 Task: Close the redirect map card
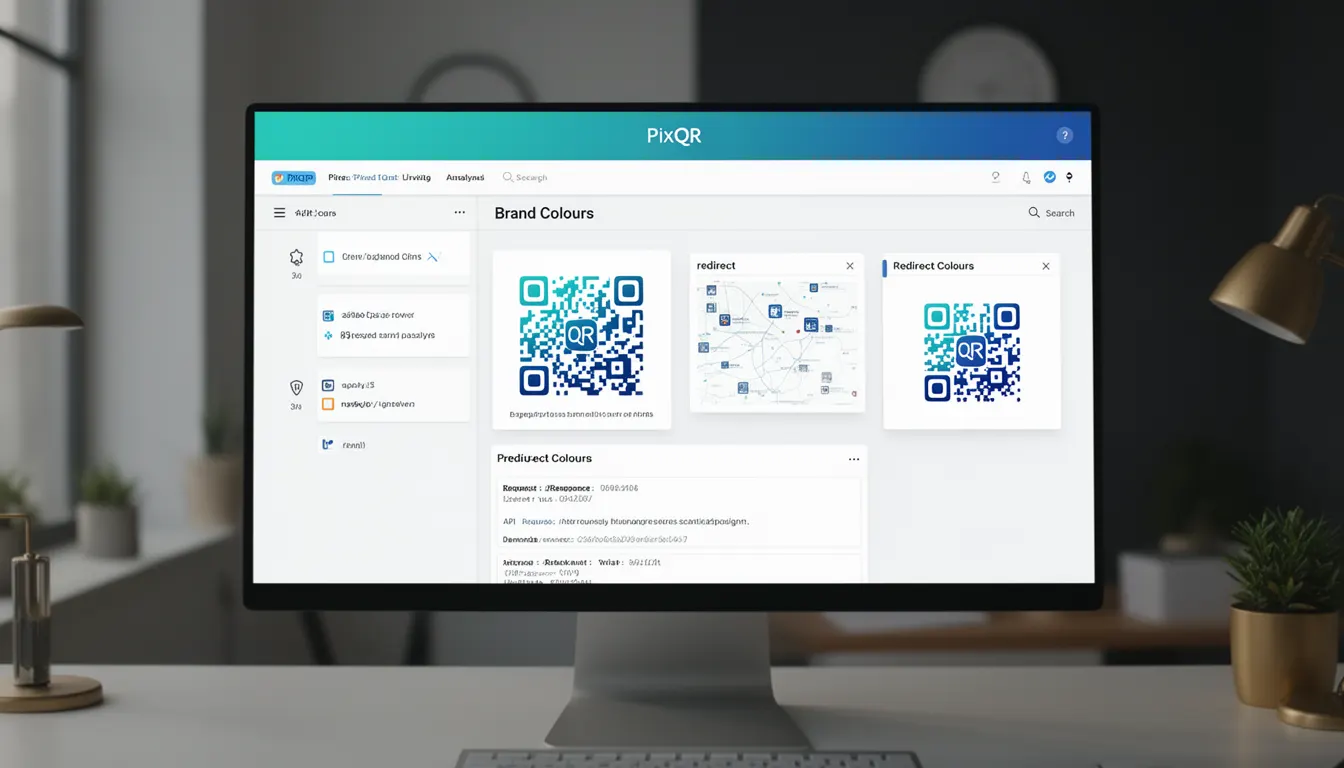[x=850, y=266]
